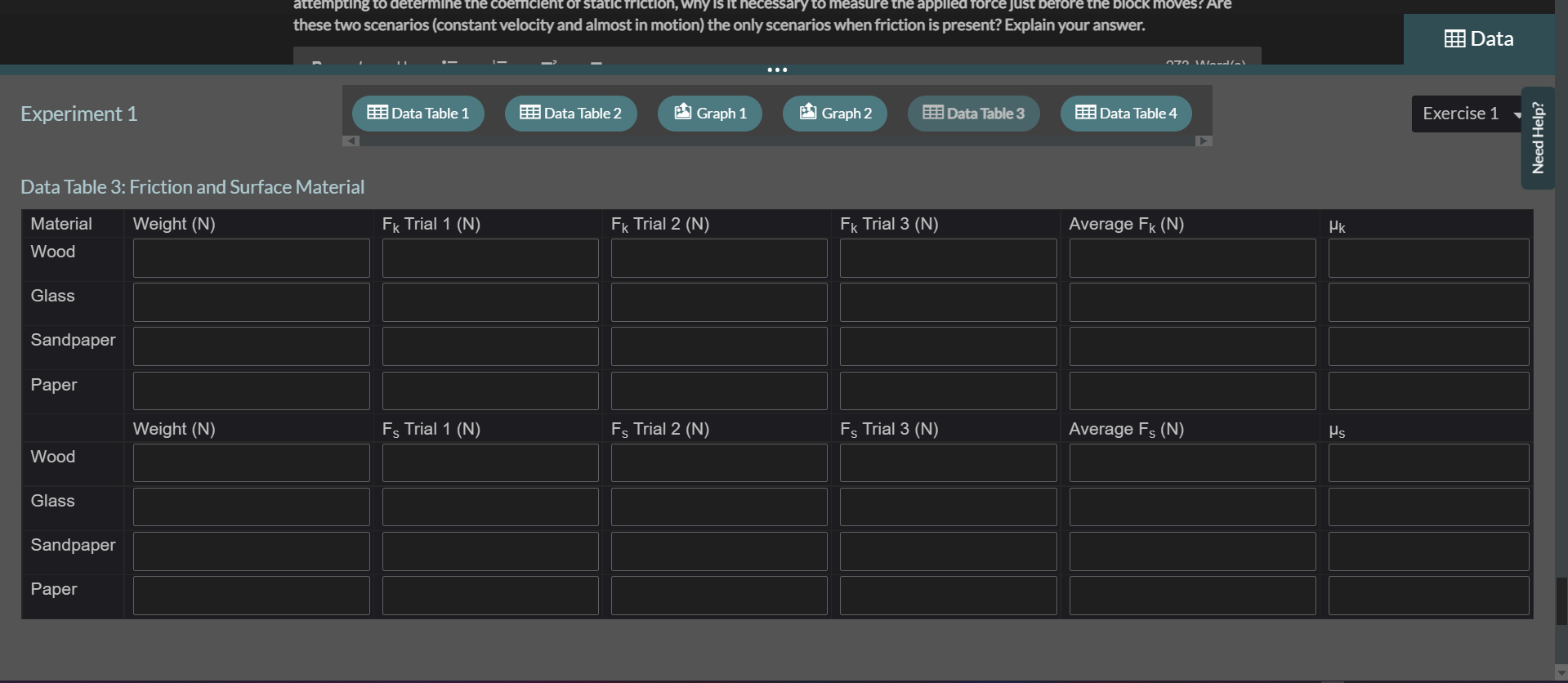Viewport: 1568px width, 683px height.
Task: Click Sandpaper μk input field
Action: pos(1429,346)
